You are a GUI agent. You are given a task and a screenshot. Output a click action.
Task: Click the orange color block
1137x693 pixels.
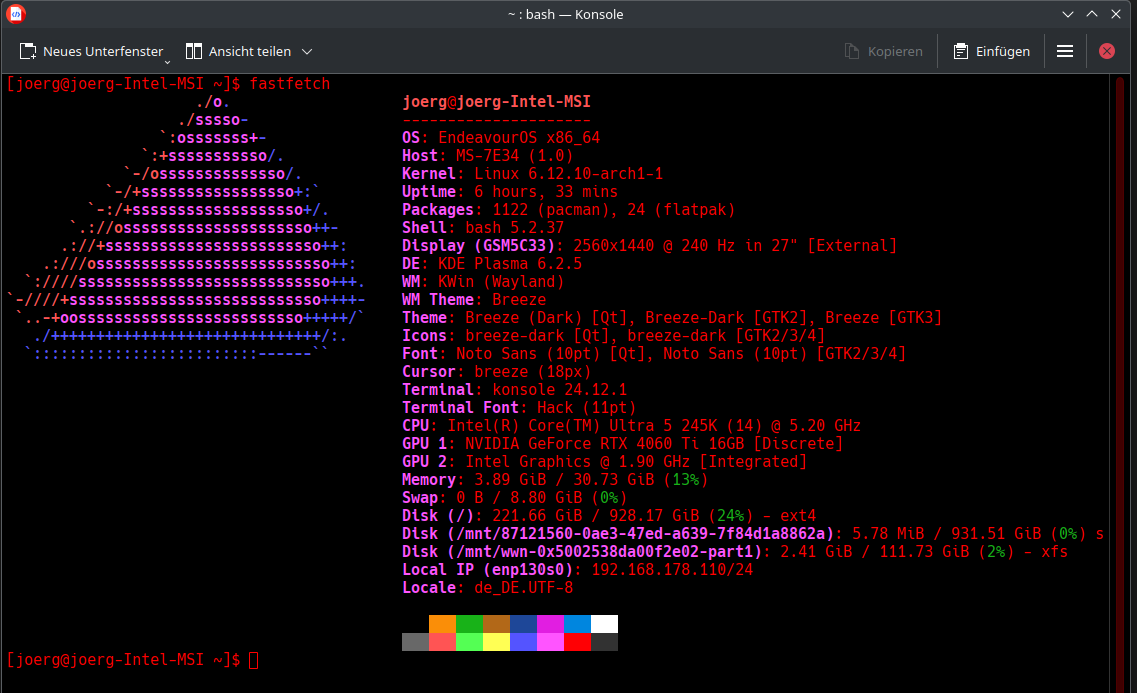tap(442, 624)
